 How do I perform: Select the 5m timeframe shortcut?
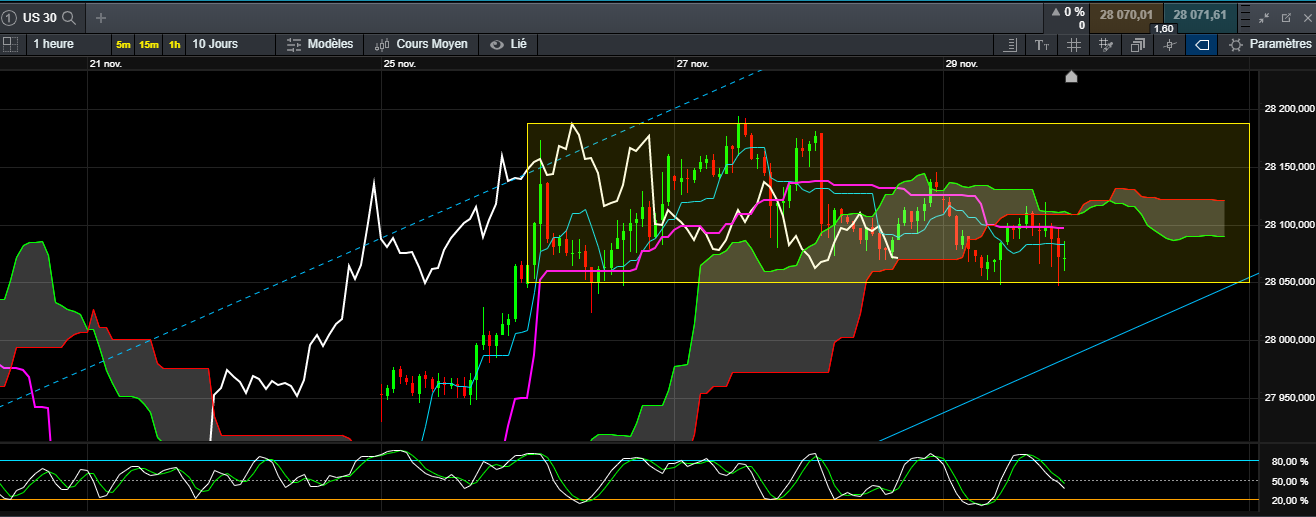click(122, 45)
